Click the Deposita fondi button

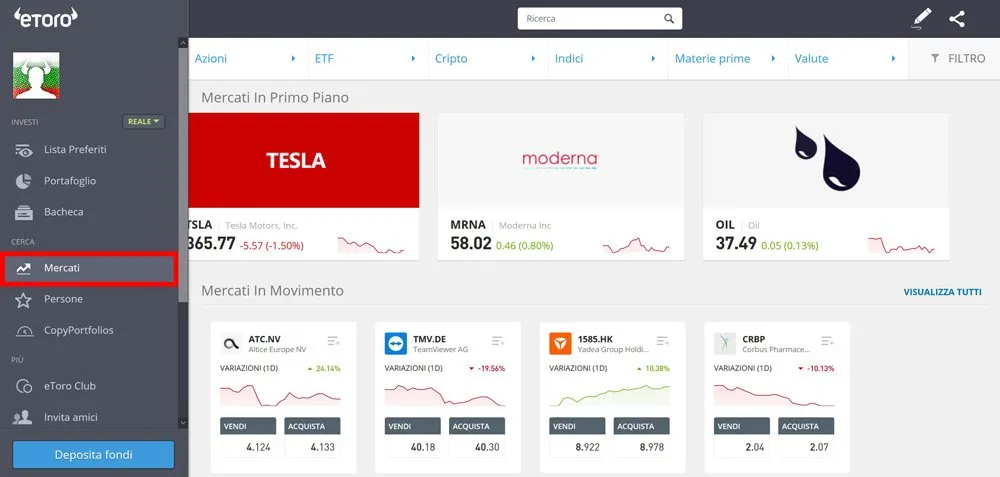(x=94, y=455)
